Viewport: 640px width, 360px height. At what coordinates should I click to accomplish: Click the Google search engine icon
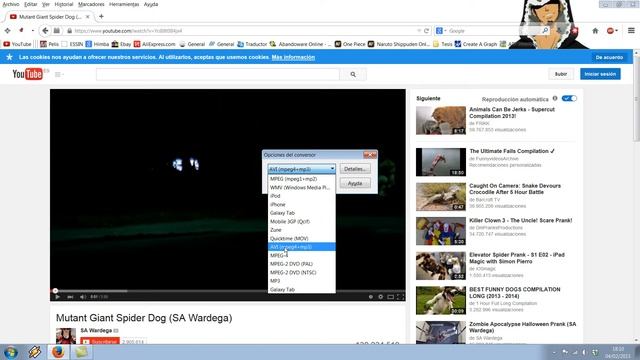(439, 31)
